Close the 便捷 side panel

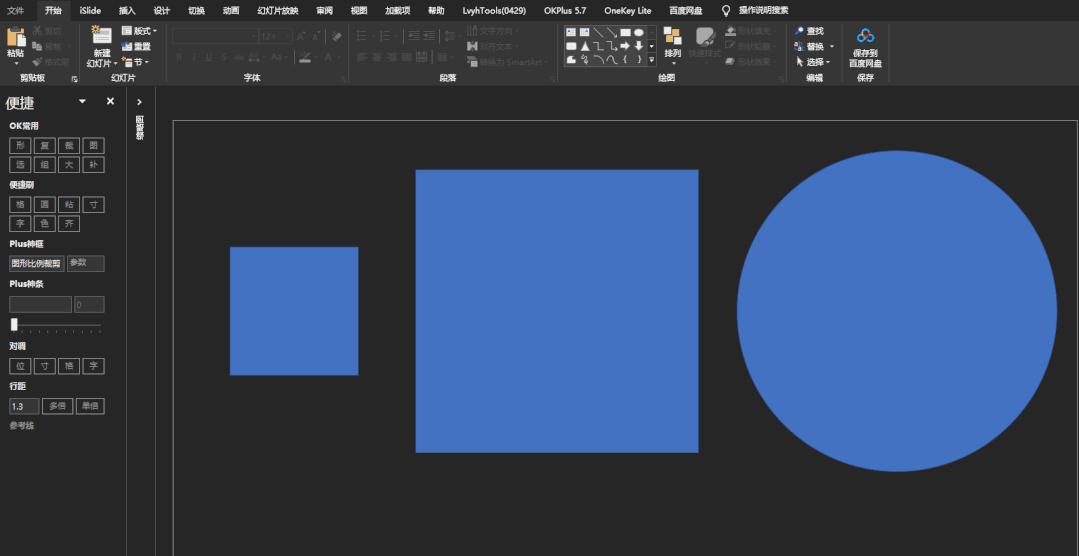[110, 101]
